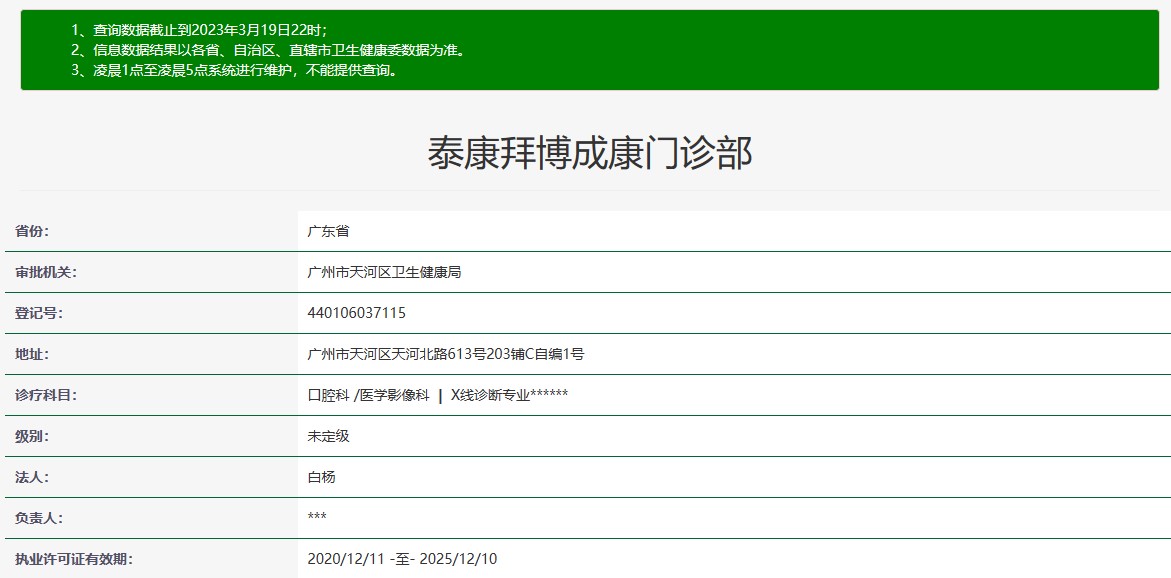
Task: Select the validity dates 2020/12/11 -至- 2025/12/10
Action: pyautogui.click(x=402, y=559)
